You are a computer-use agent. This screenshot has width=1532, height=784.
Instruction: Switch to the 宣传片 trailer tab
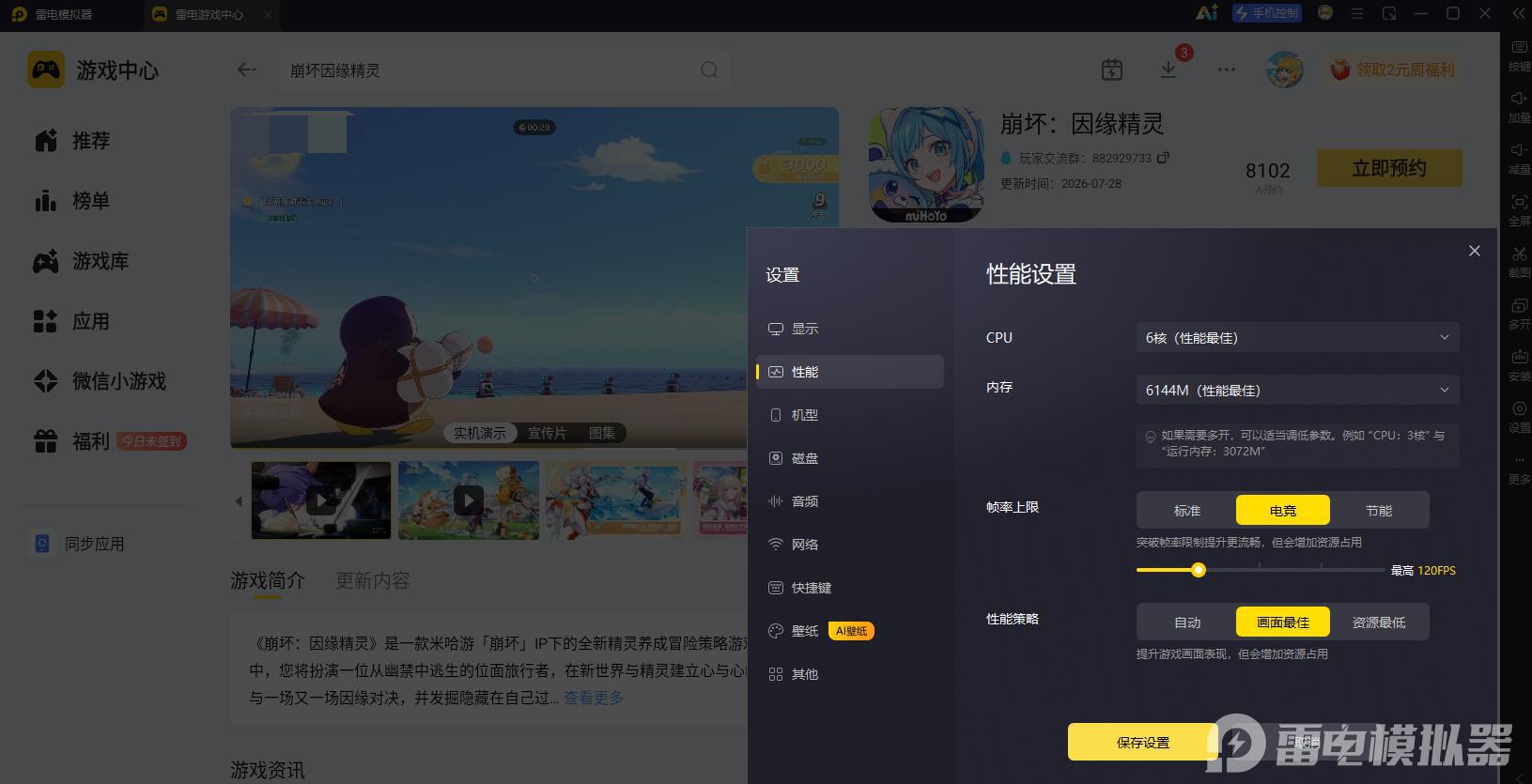[547, 433]
